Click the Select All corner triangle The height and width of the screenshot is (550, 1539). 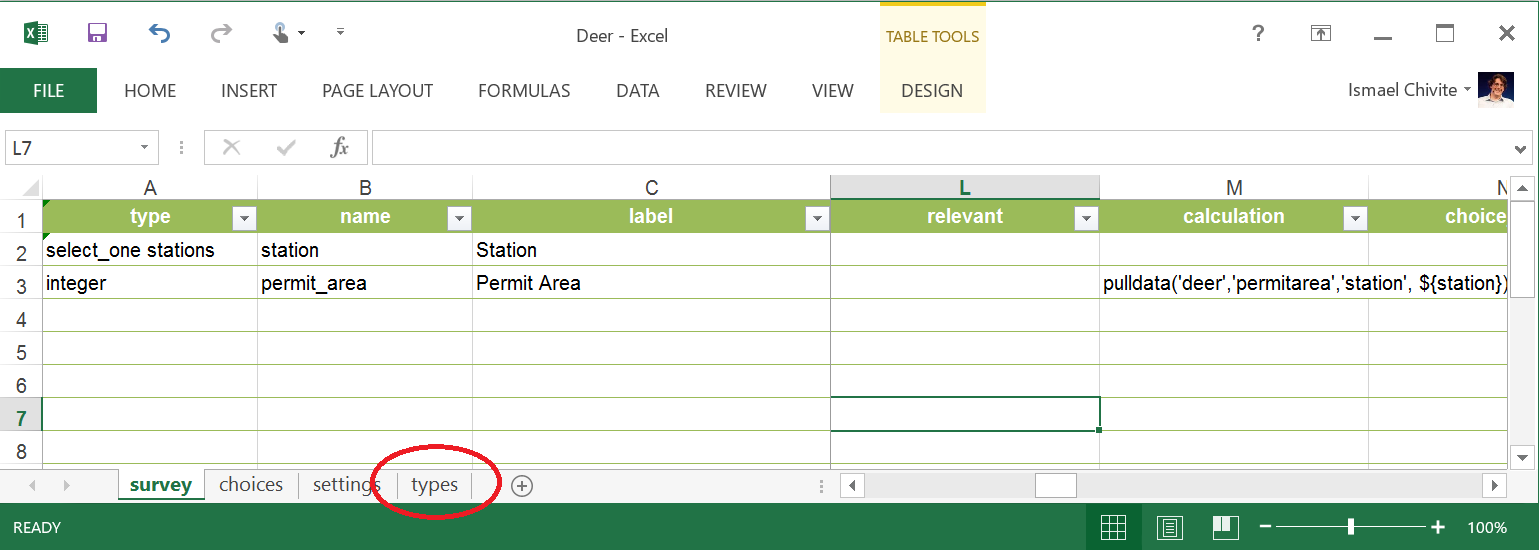point(21,188)
